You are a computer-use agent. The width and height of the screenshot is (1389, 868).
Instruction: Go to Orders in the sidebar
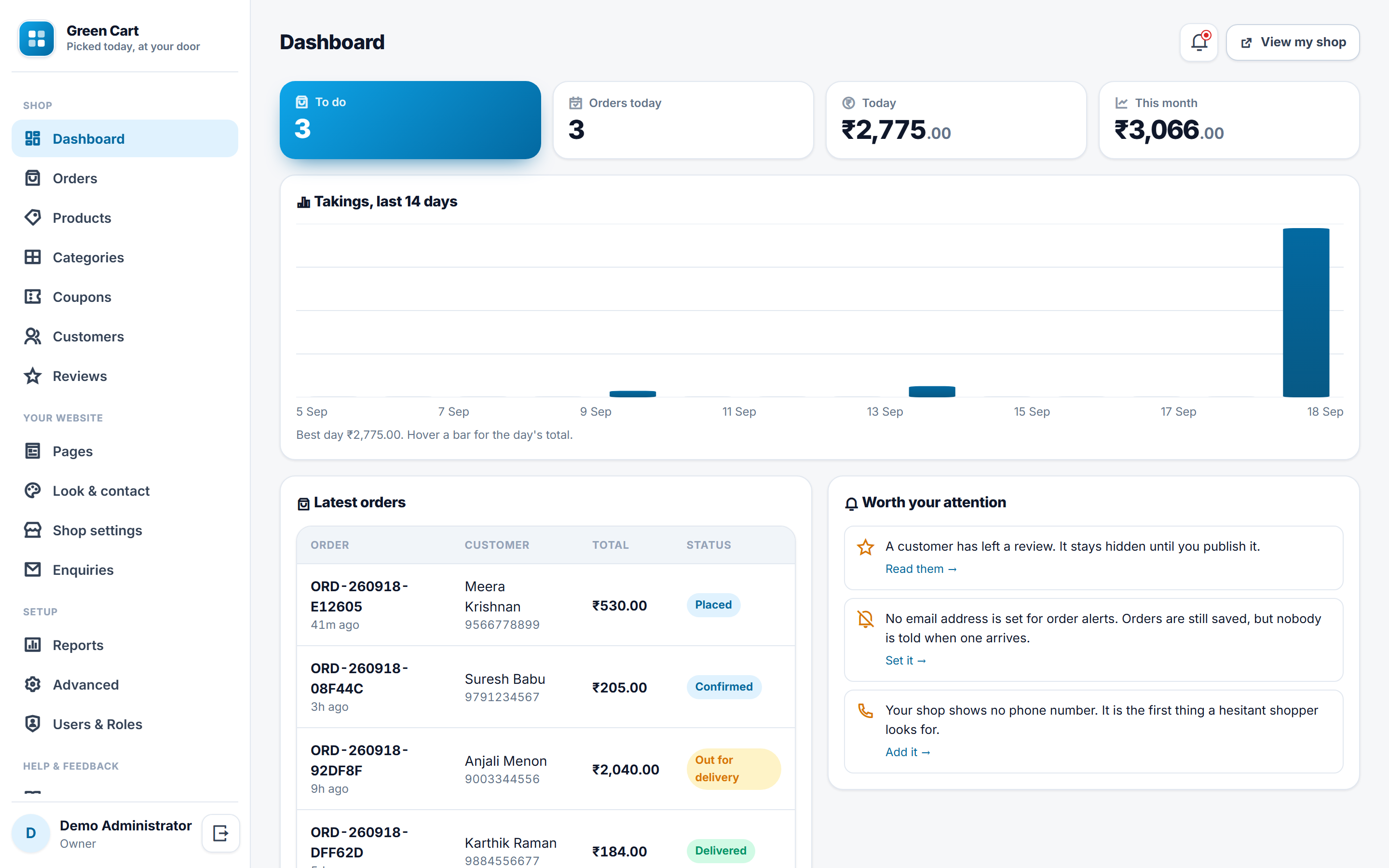point(124,178)
